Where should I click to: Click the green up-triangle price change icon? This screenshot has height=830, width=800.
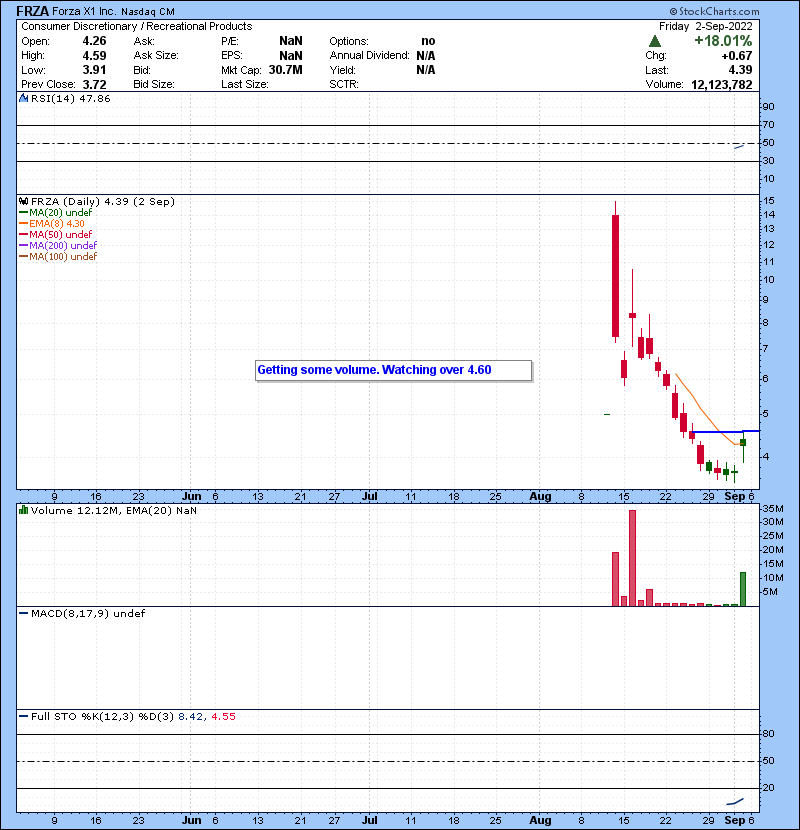(654, 41)
